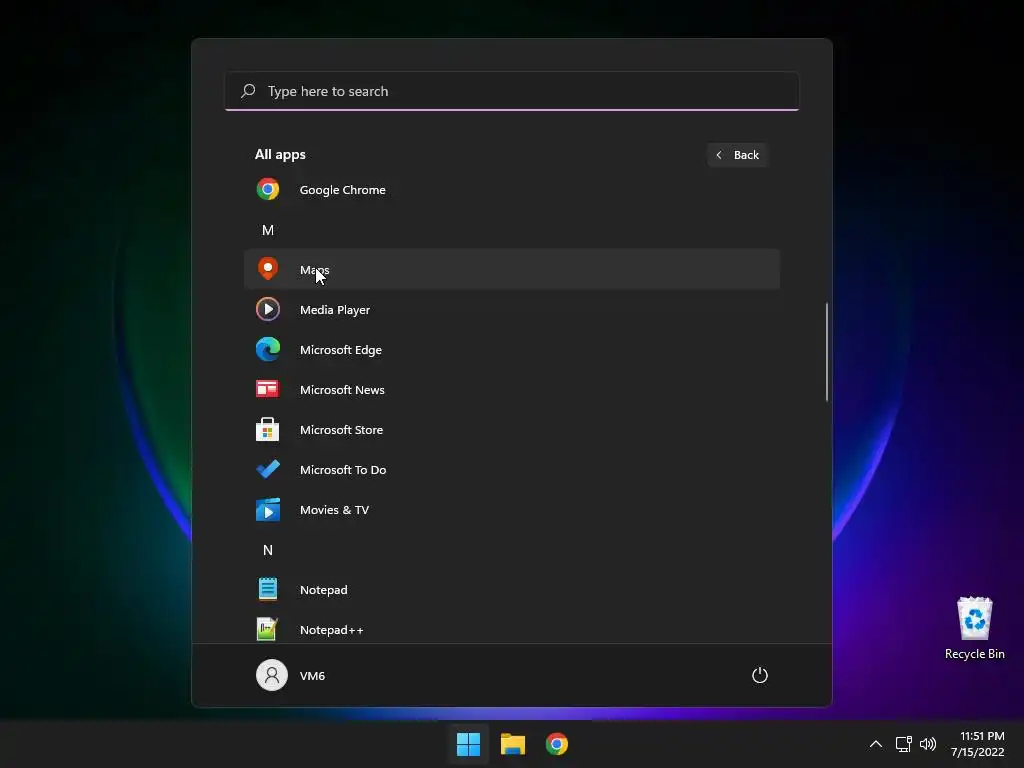Launch Microsoft Edge icon in list
1024x768 pixels.
click(268, 349)
